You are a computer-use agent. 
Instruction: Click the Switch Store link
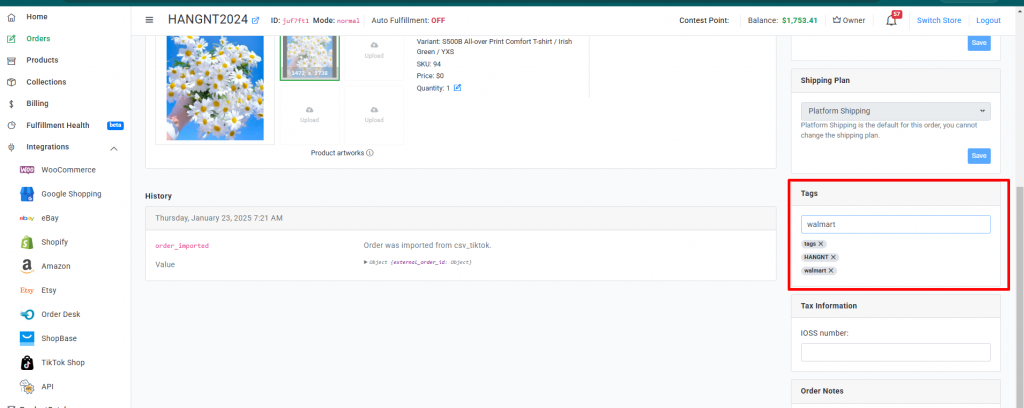pos(938,20)
